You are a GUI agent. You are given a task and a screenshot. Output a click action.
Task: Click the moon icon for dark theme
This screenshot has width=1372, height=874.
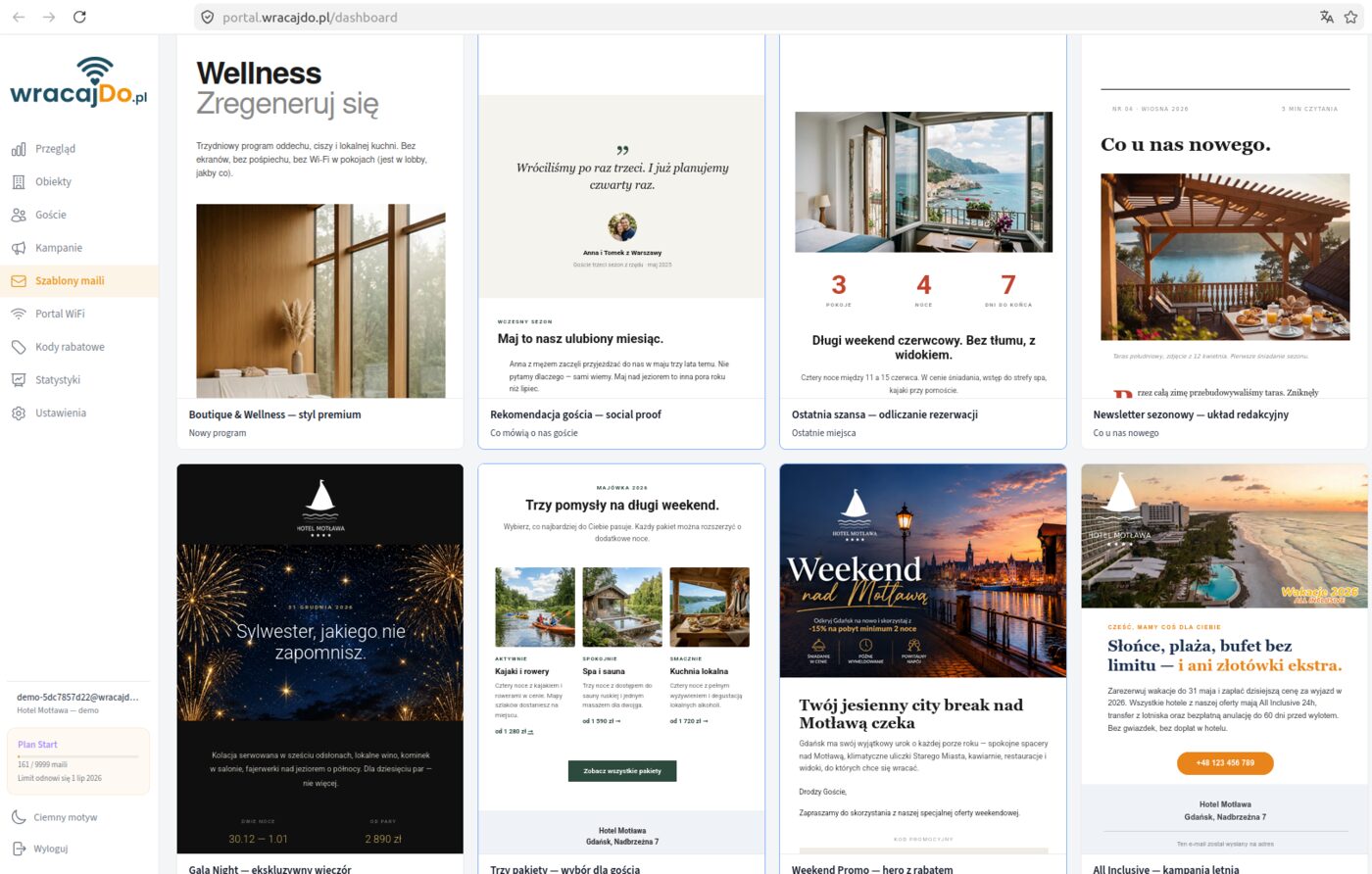[19, 817]
